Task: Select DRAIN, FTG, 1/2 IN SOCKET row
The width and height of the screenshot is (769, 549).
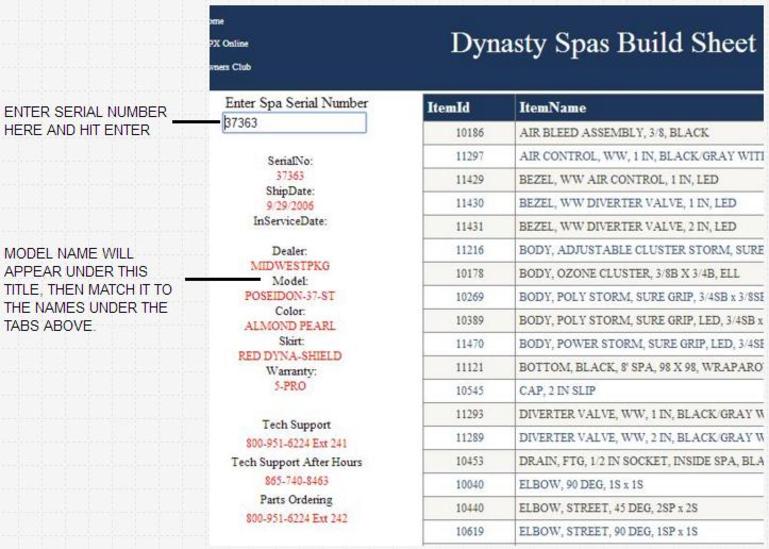Action: 593,461
